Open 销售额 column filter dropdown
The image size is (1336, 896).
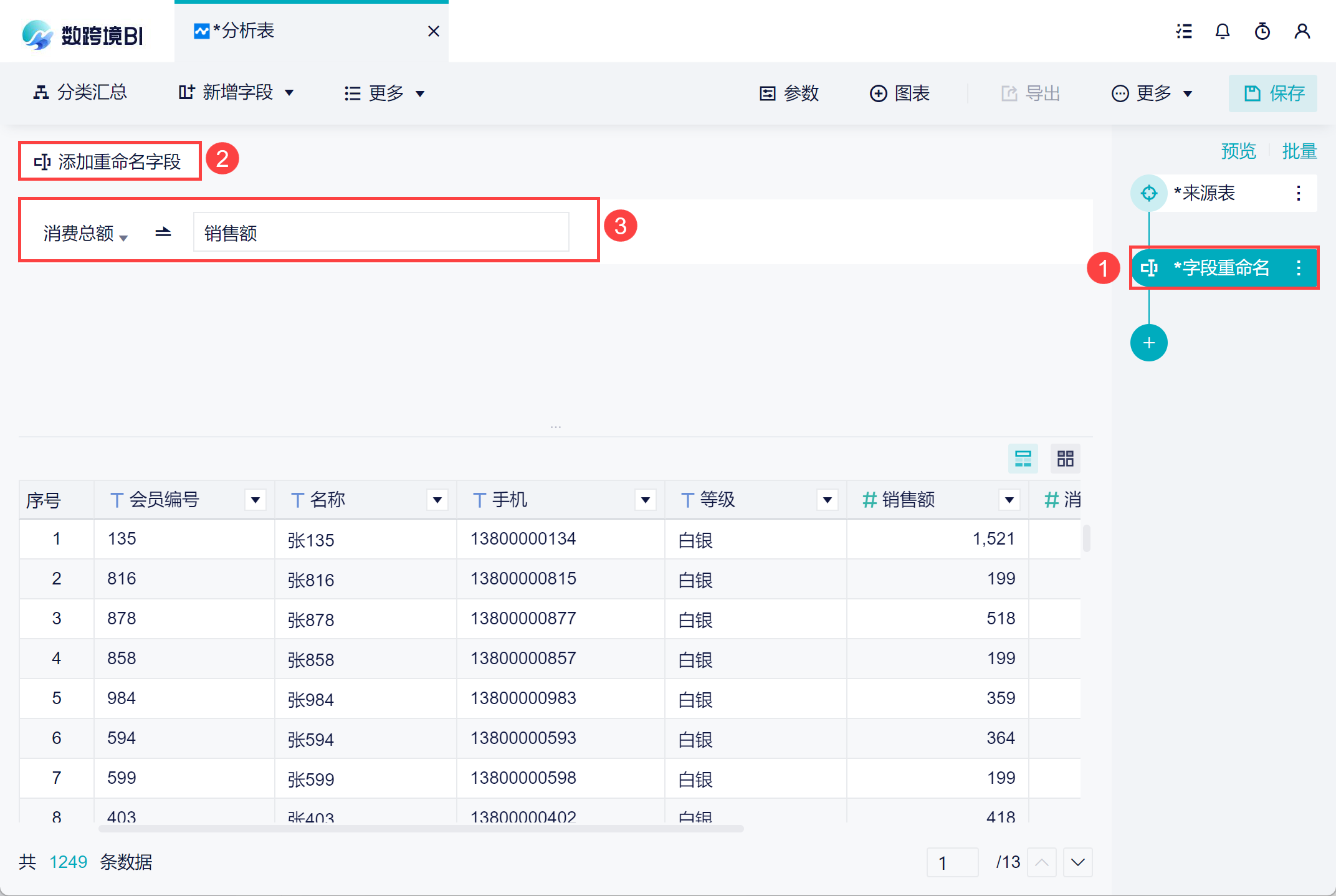click(x=1009, y=500)
